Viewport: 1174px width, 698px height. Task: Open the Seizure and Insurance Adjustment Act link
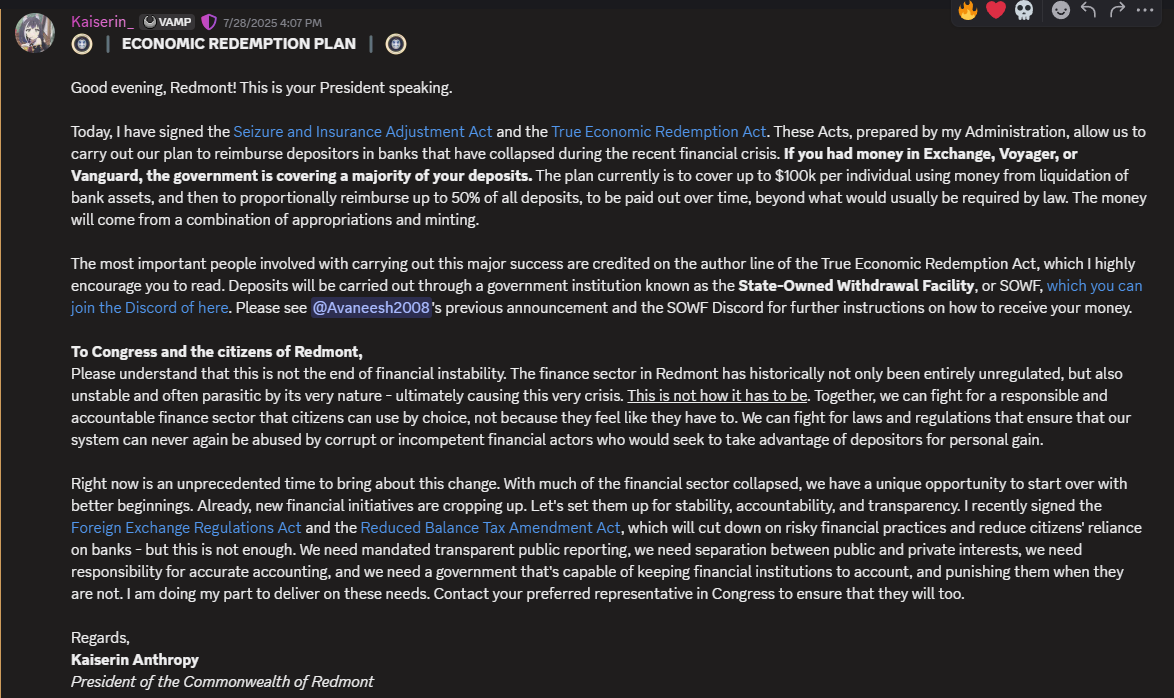(x=363, y=131)
